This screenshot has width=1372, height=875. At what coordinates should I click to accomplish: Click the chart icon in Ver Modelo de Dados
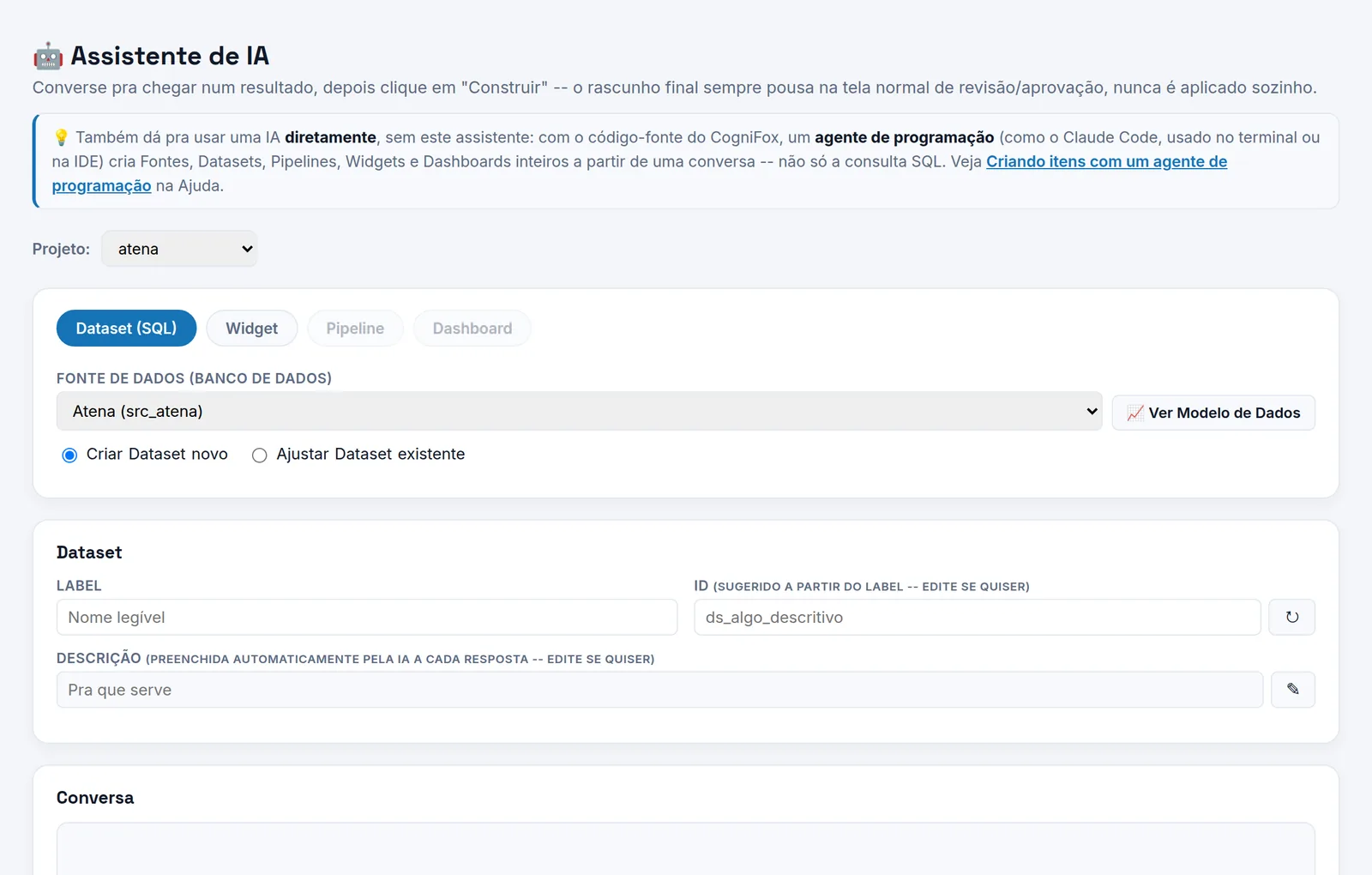click(1135, 413)
